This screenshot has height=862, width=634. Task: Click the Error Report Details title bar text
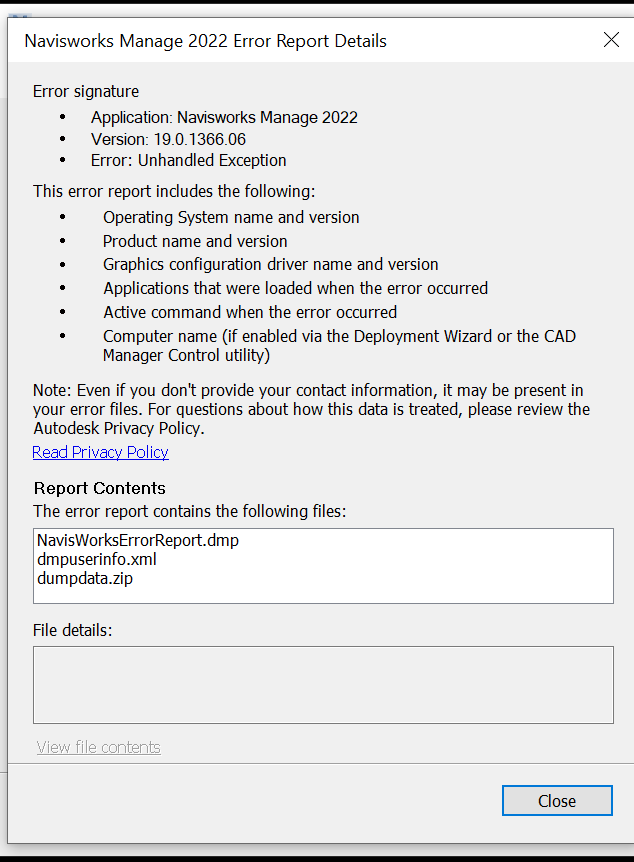205,41
